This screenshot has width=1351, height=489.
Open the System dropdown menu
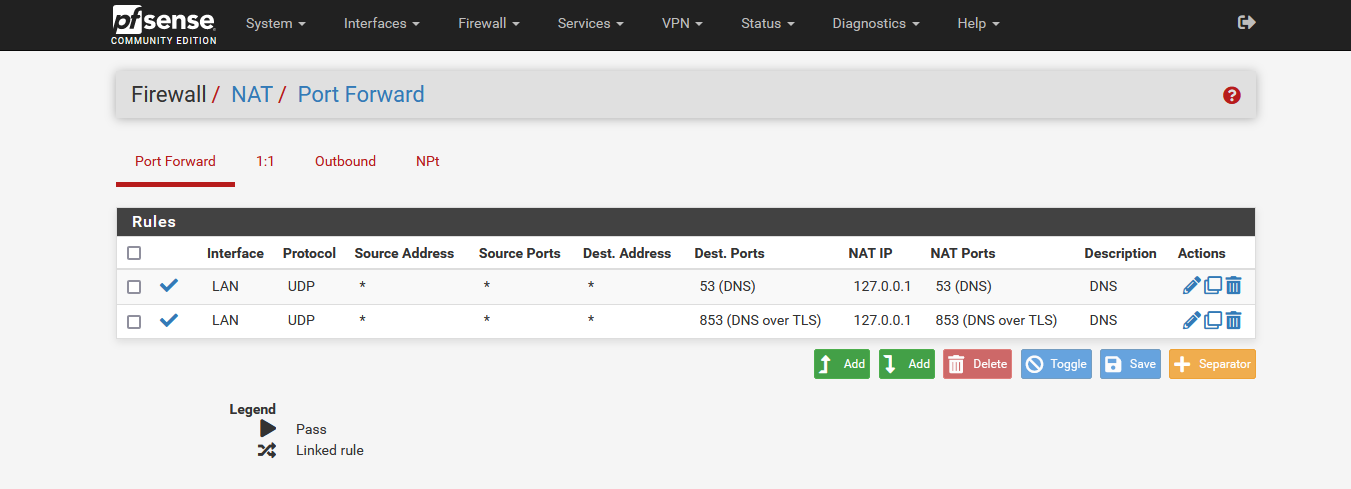click(x=275, y=23)
